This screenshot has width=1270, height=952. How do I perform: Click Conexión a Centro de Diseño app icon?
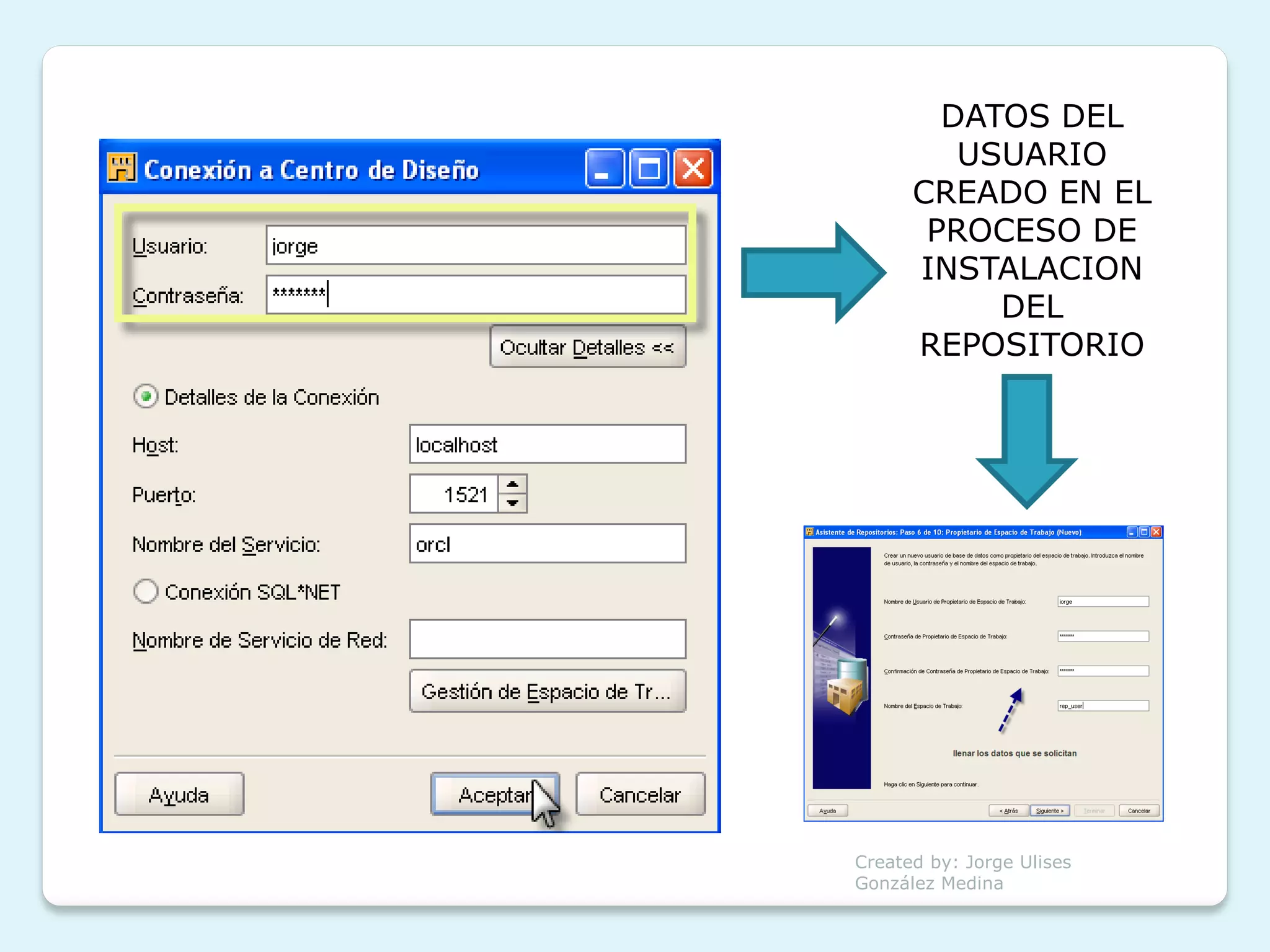point(122,169)
